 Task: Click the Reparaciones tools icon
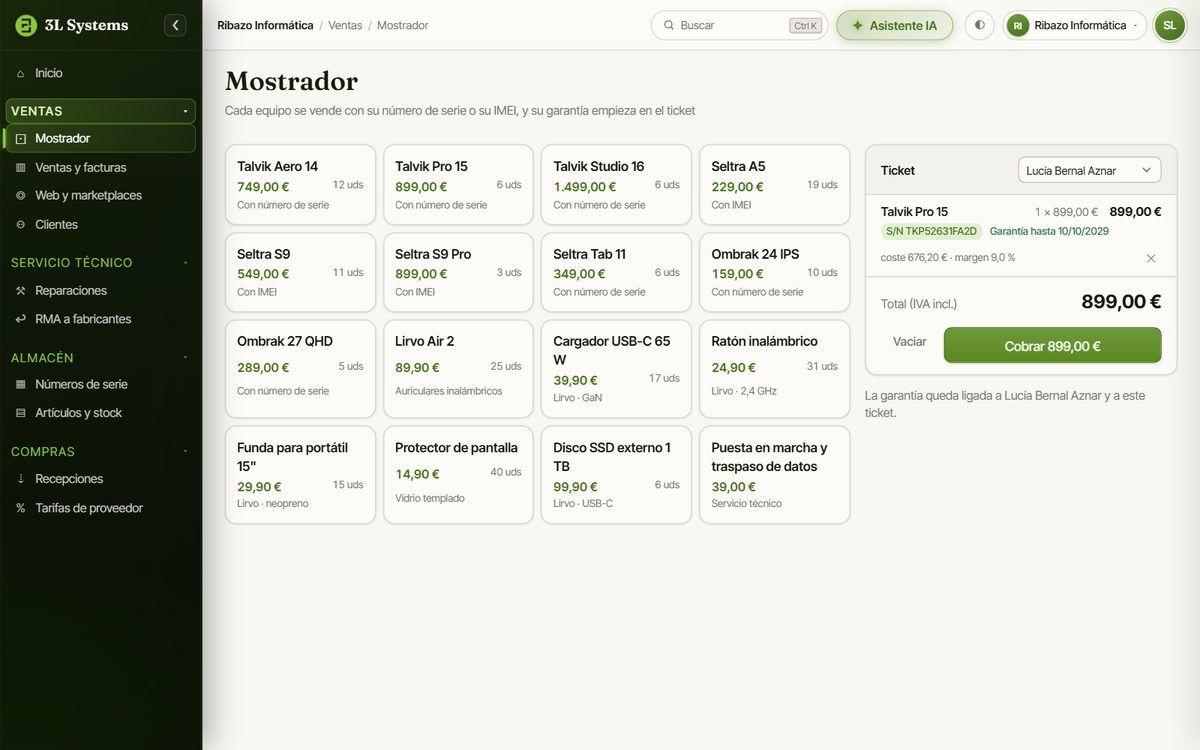click(21, 290)
